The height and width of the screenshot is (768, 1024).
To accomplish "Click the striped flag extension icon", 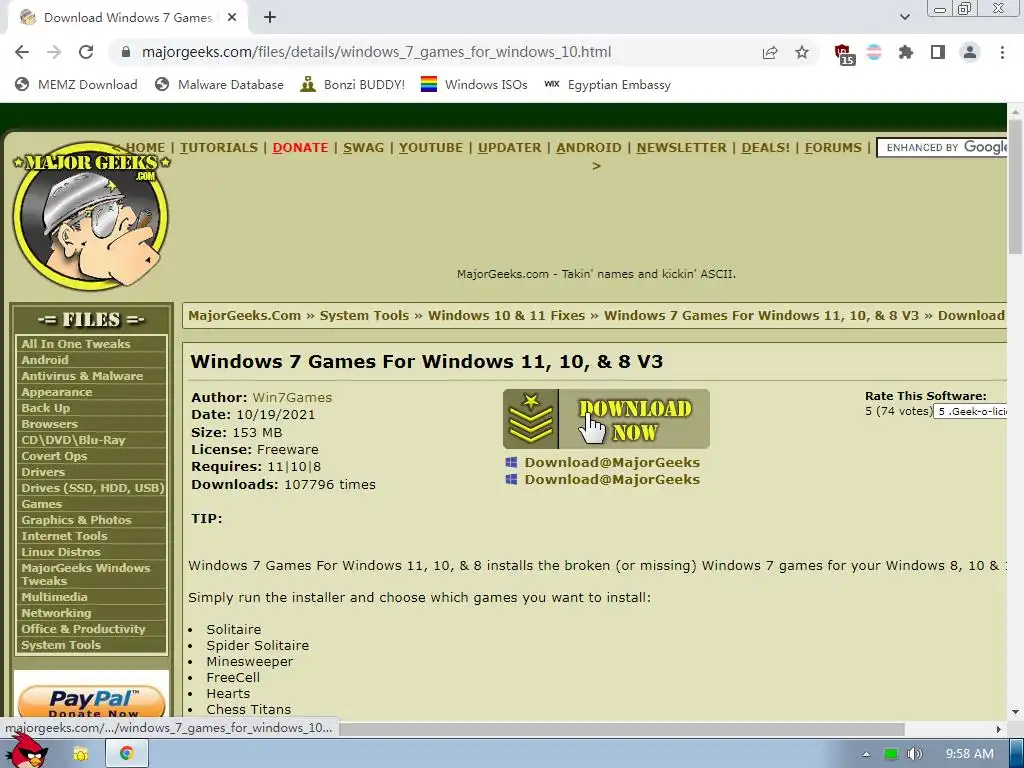I will (x=874, y=52).
